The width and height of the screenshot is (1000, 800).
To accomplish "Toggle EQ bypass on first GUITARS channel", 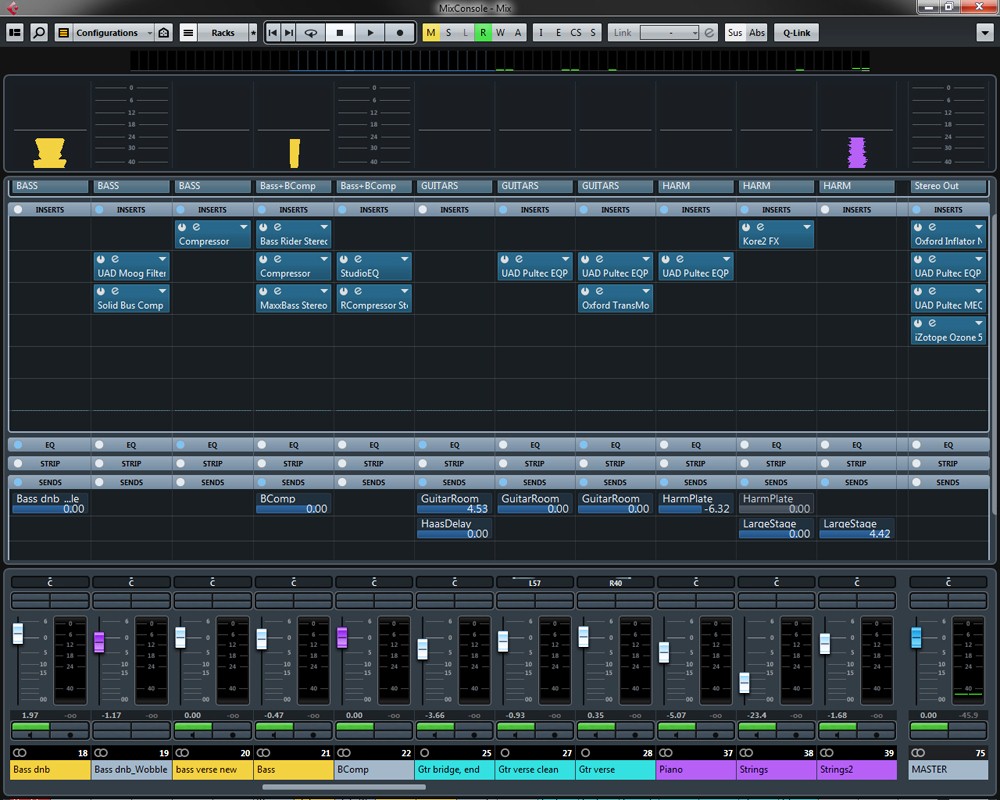I will click(x=422, y=445).
